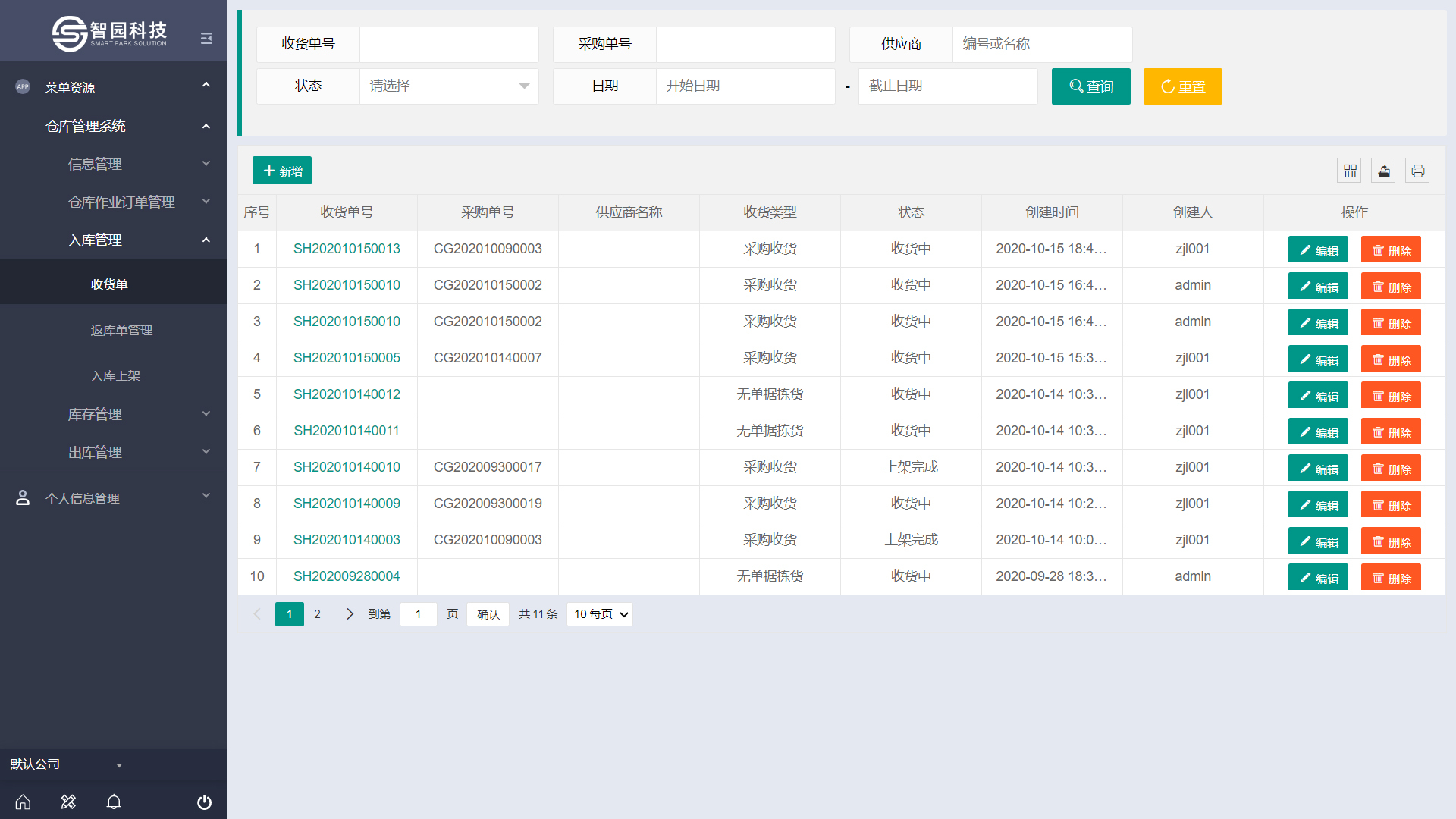Click the 供应商 input field
This screenshot has width=1456, height=819.
point(1042,44)
